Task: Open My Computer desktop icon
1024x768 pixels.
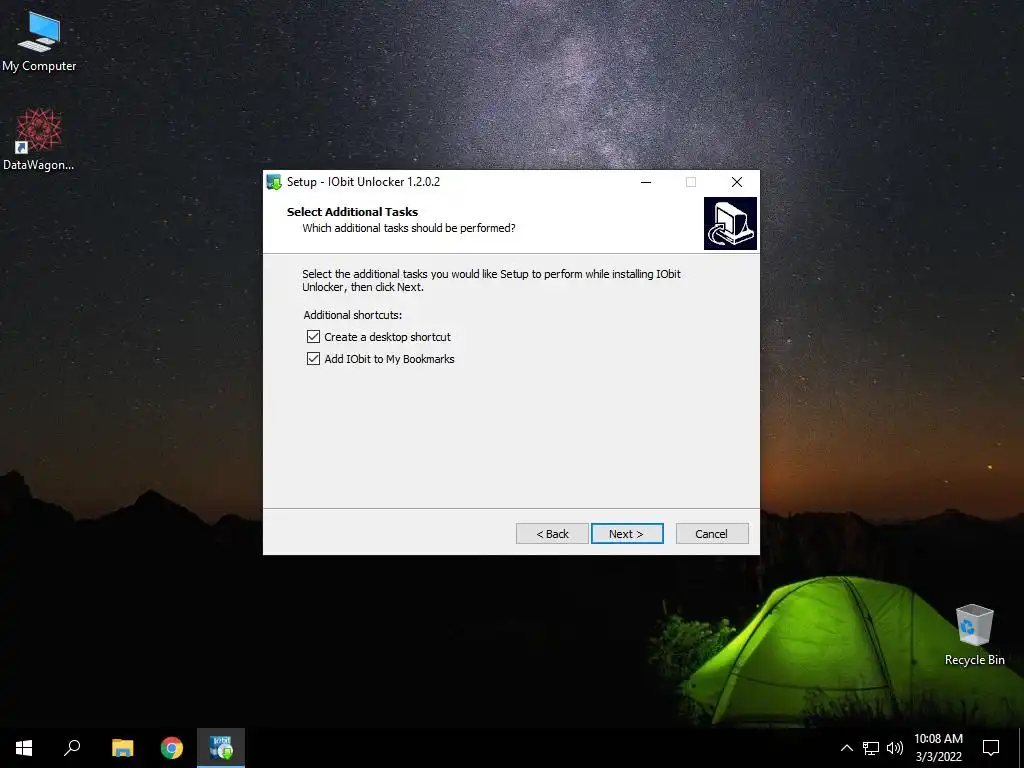Action: pyautogui.click(x=39, y=40)
